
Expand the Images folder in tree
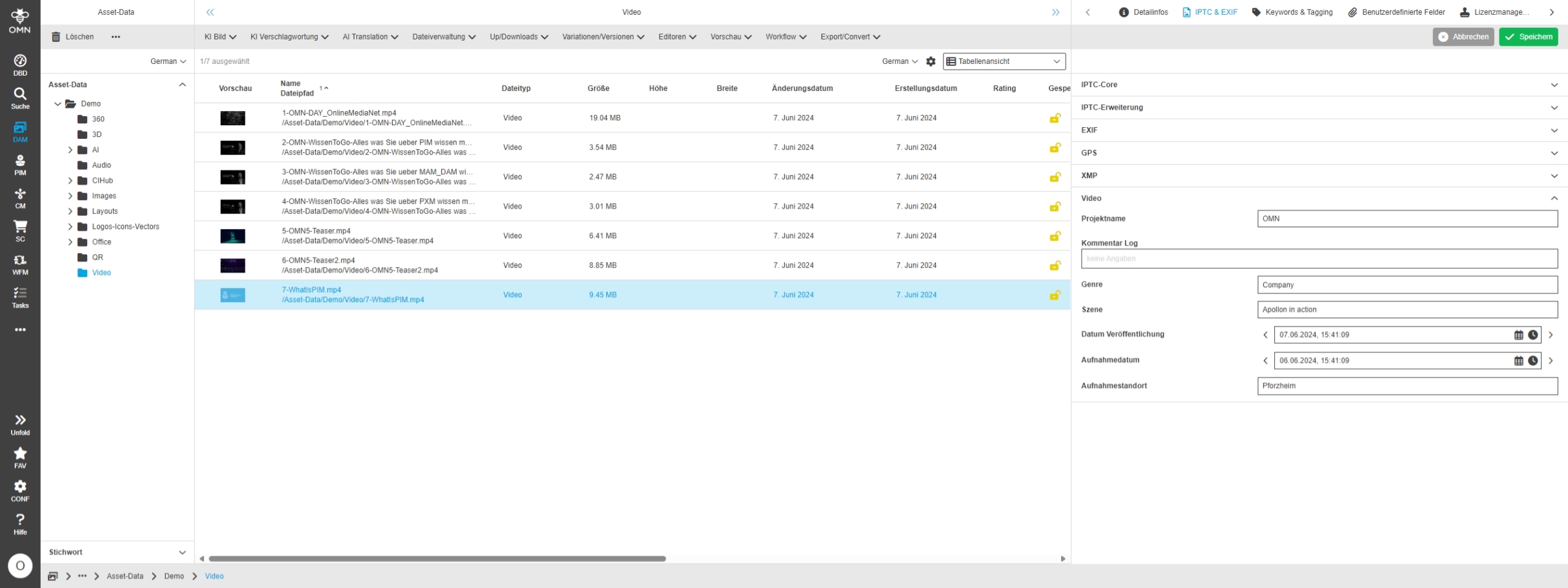coord(70,196)
